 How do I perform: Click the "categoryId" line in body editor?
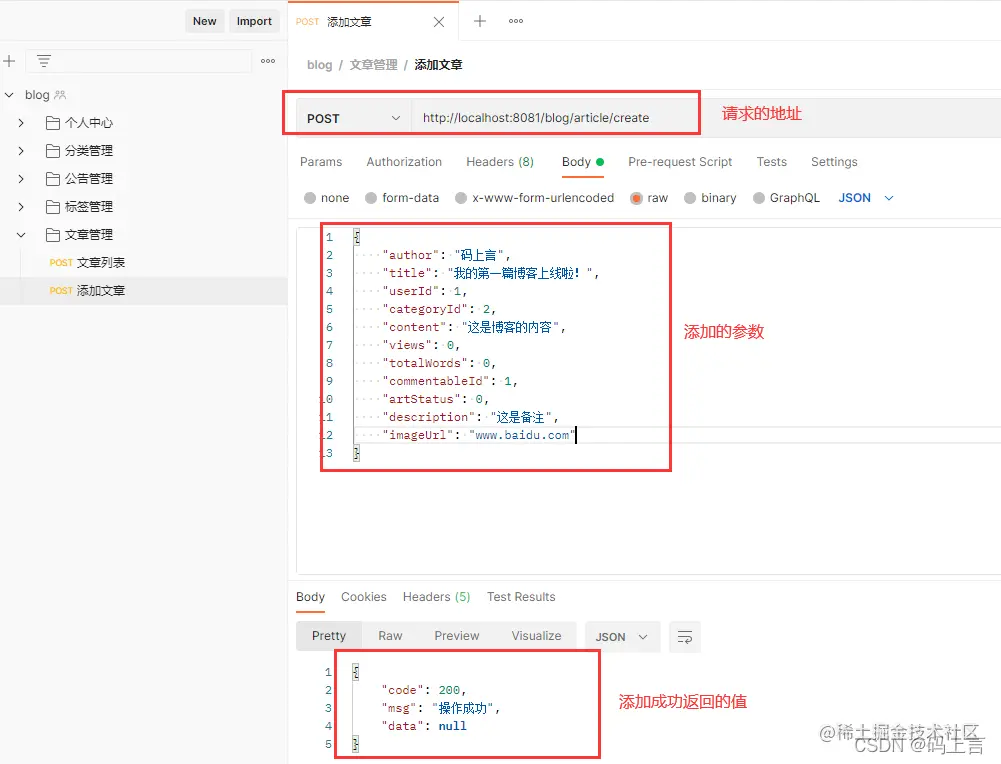click(439, 310)
